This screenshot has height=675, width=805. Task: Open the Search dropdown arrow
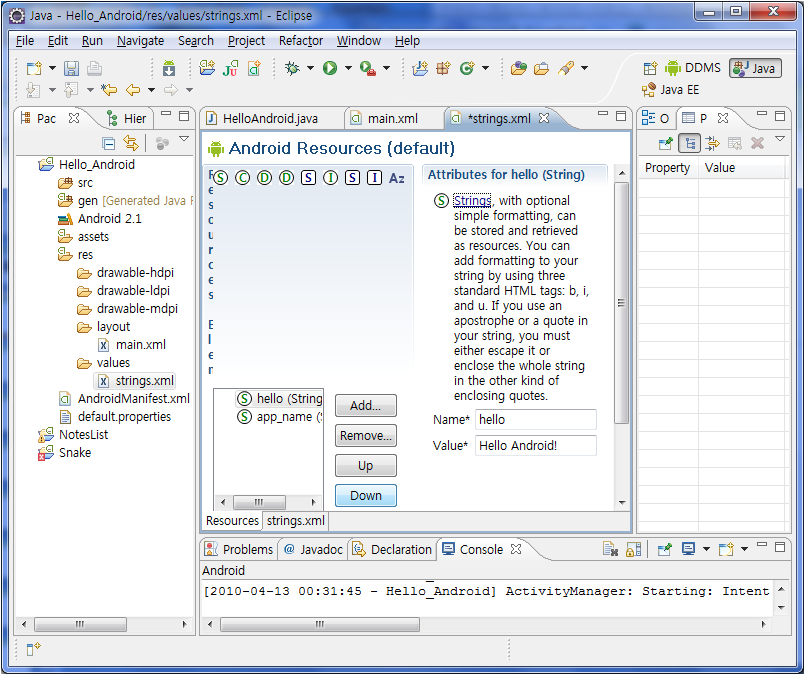[x=584, y=68]
